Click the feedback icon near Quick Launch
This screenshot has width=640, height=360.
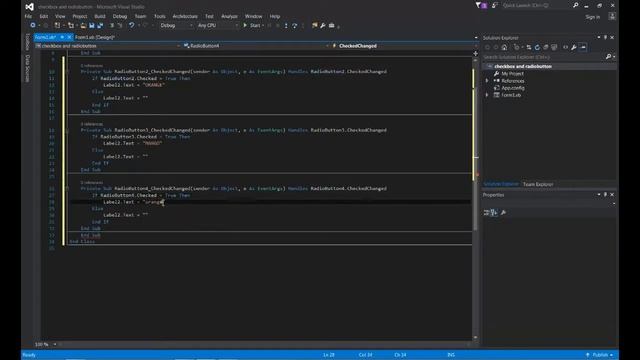[495, 5]
